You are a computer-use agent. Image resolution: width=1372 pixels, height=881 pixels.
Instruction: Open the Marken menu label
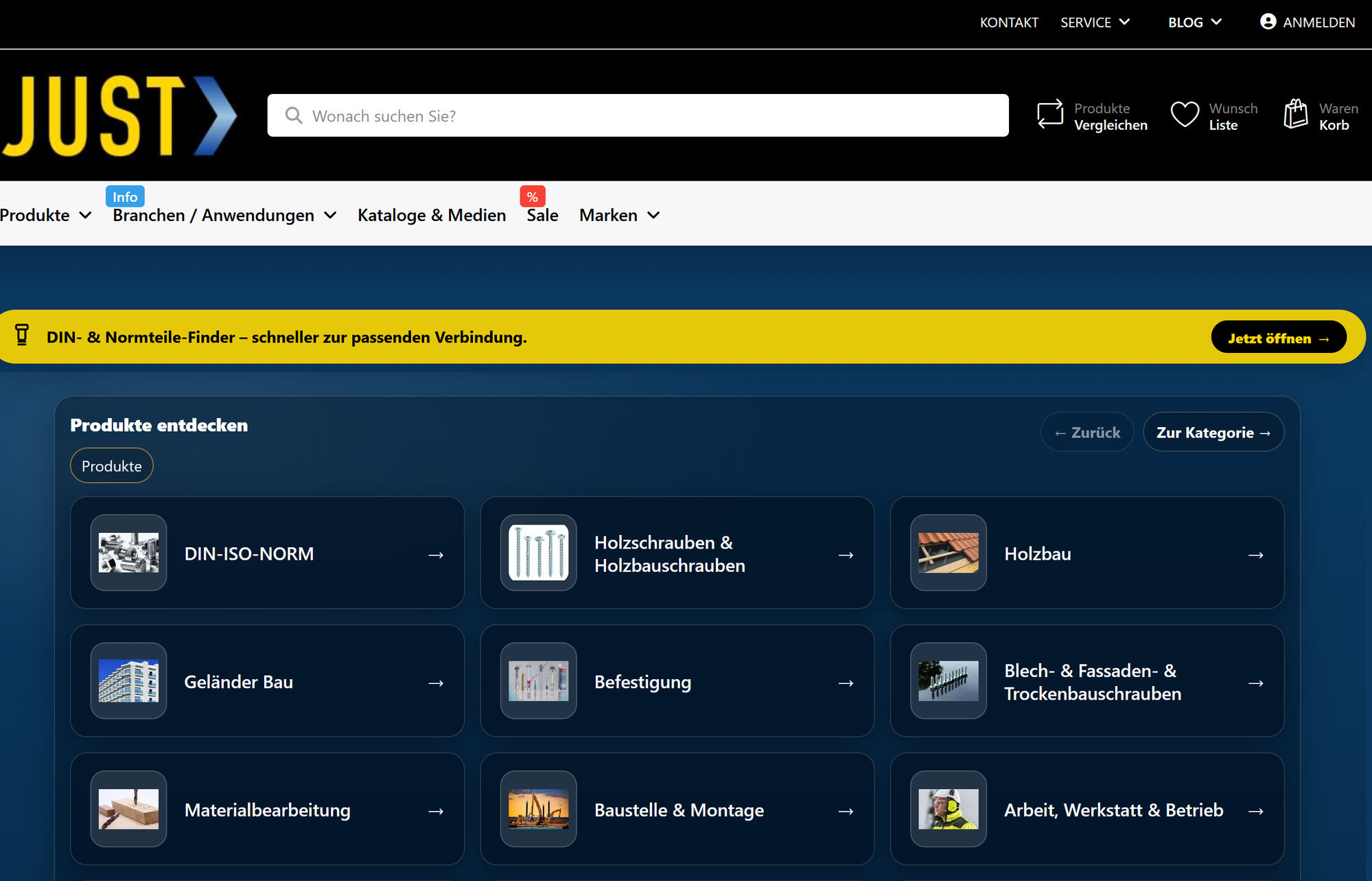[608, 215]
